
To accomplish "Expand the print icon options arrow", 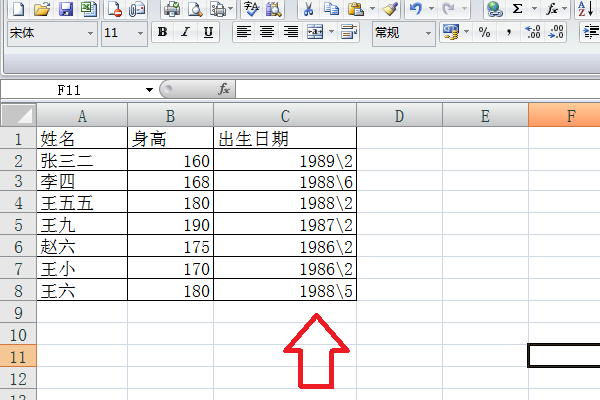I will [231, 8].
